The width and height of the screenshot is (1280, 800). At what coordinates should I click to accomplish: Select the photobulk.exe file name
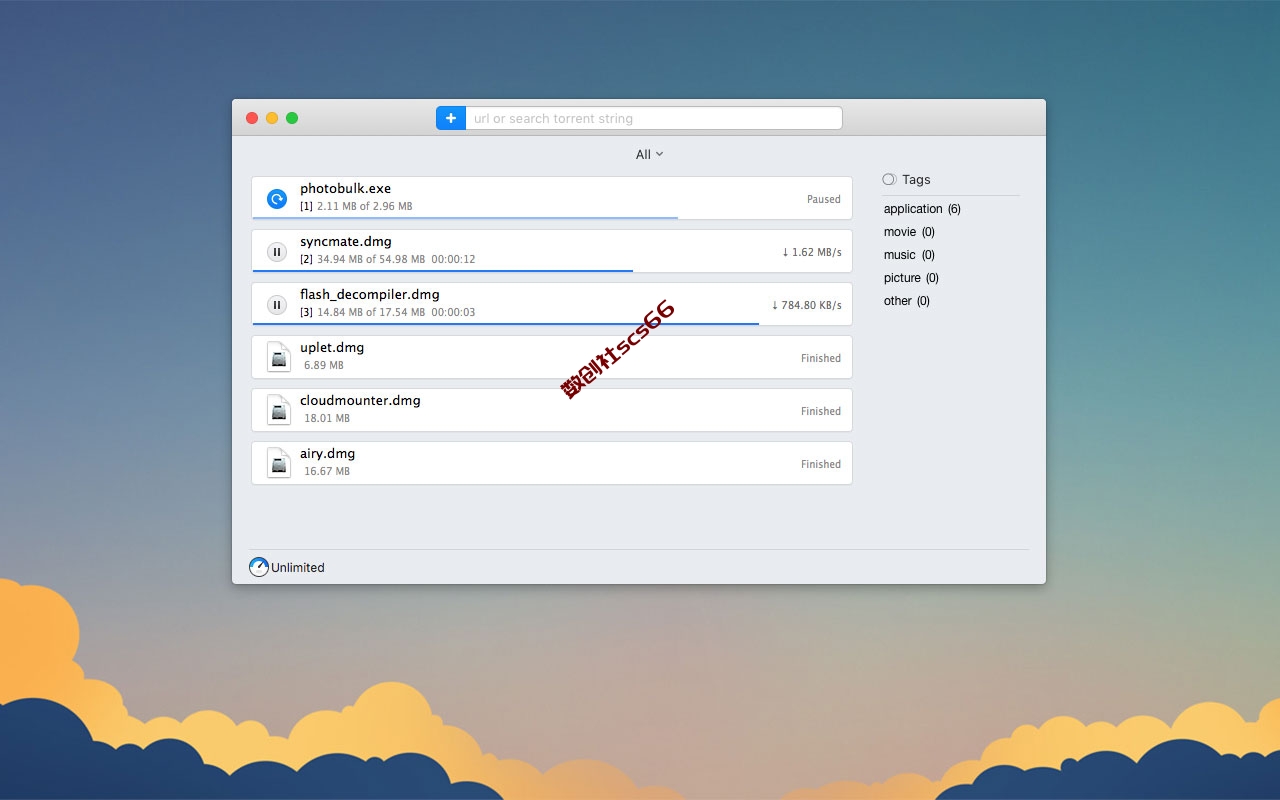coord(345,189)
